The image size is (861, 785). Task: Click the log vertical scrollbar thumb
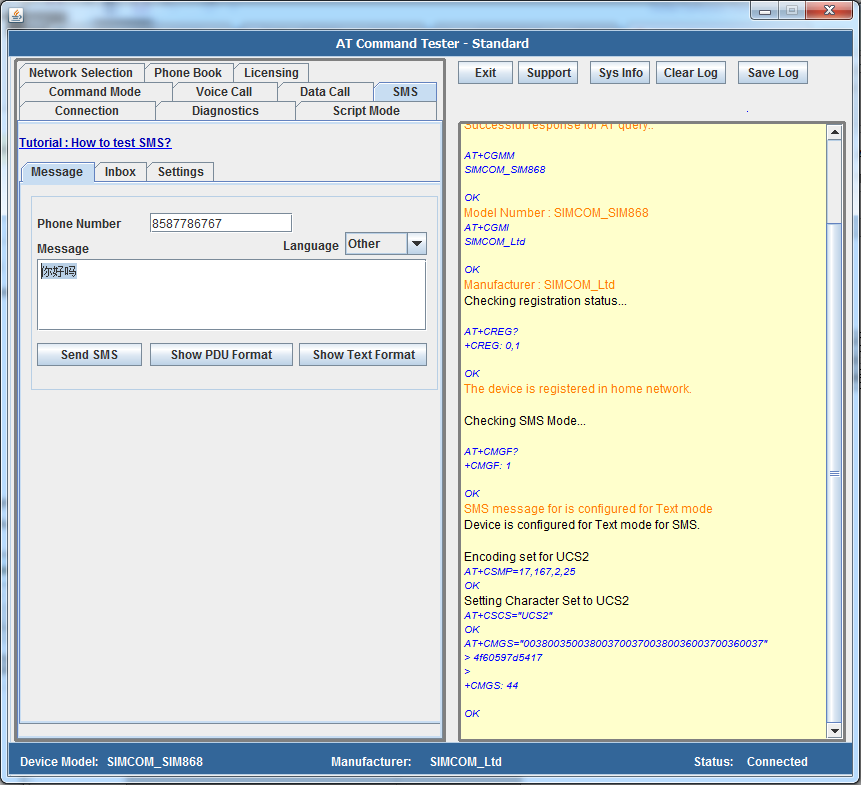pyautogui.click(x=835, y=473)
